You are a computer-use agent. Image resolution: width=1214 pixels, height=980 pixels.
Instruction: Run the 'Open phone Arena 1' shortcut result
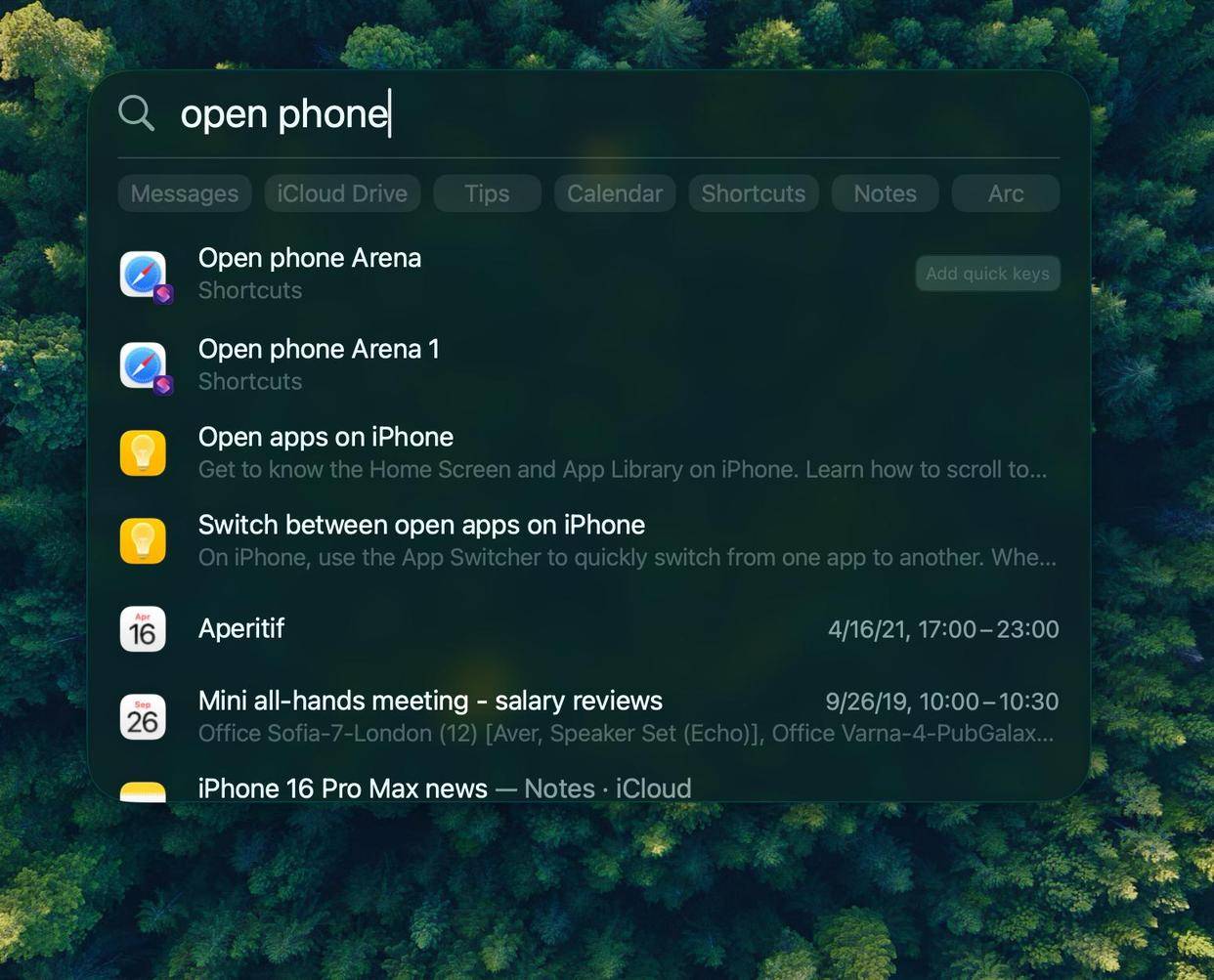[588, 364]
